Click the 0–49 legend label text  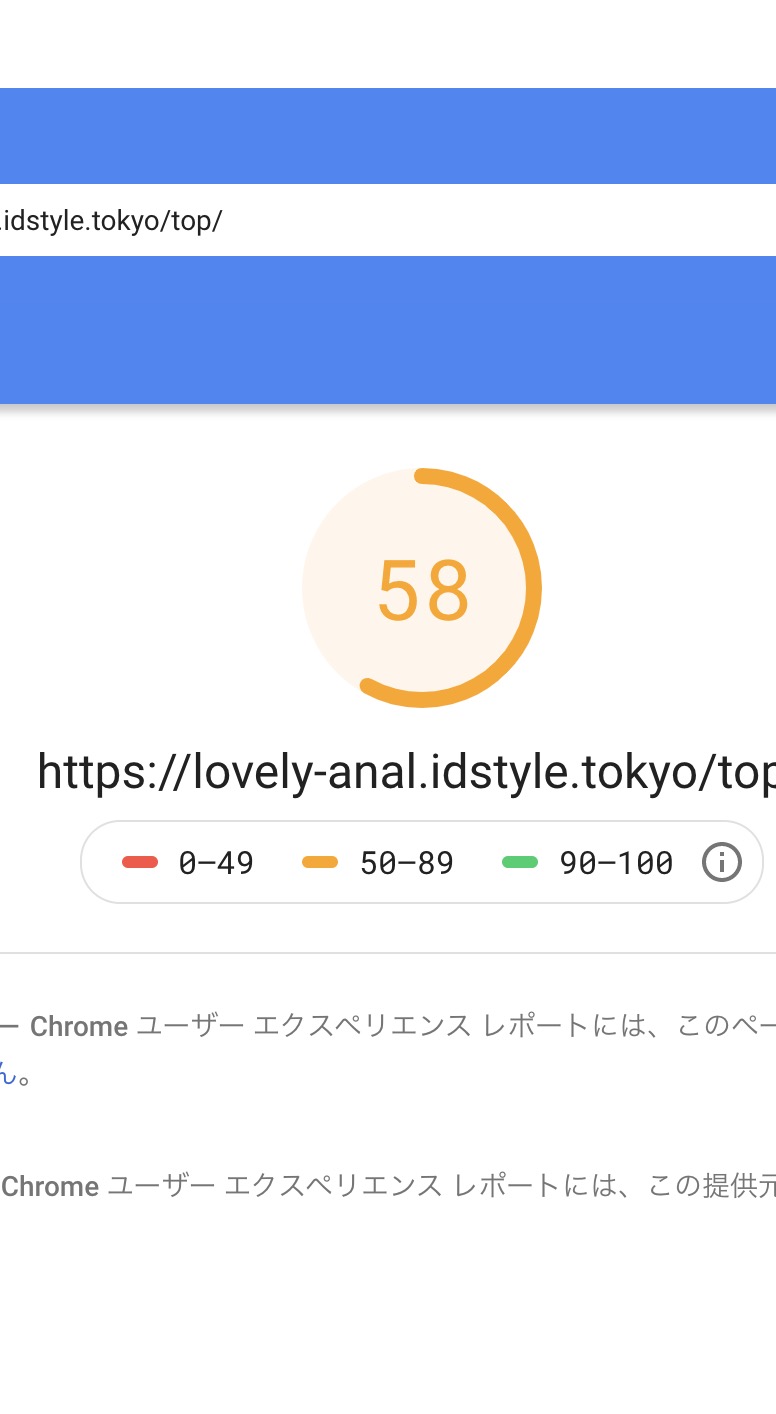pos(216,863)
